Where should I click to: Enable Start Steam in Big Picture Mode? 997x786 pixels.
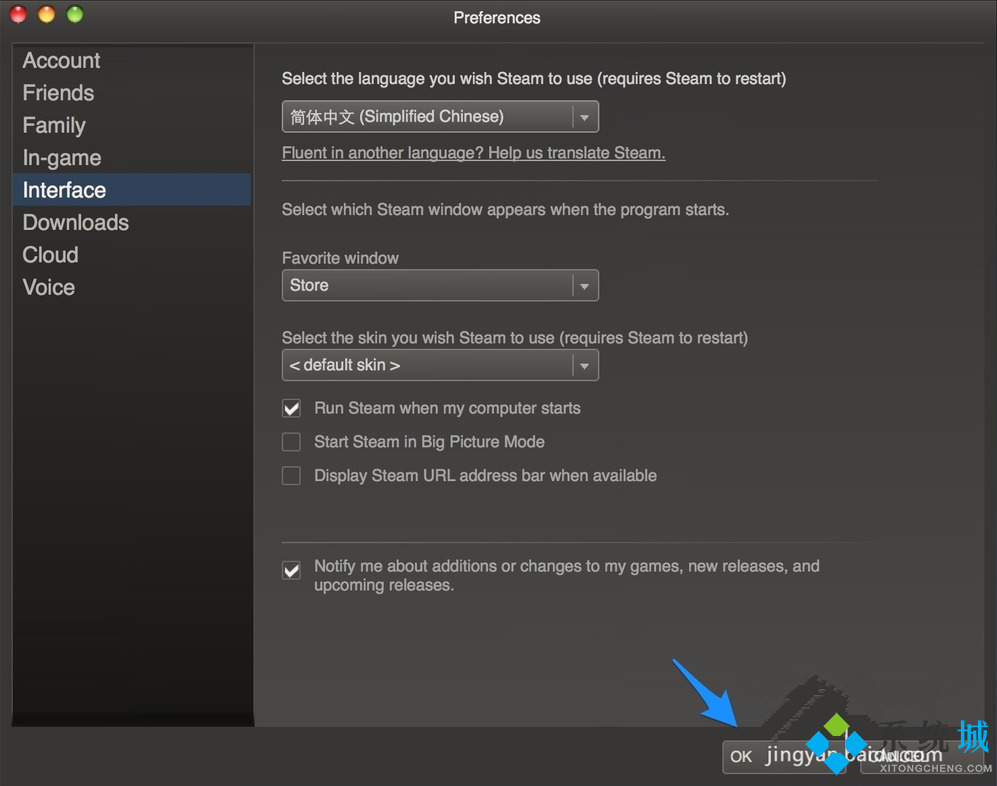(x=292, y=442)
